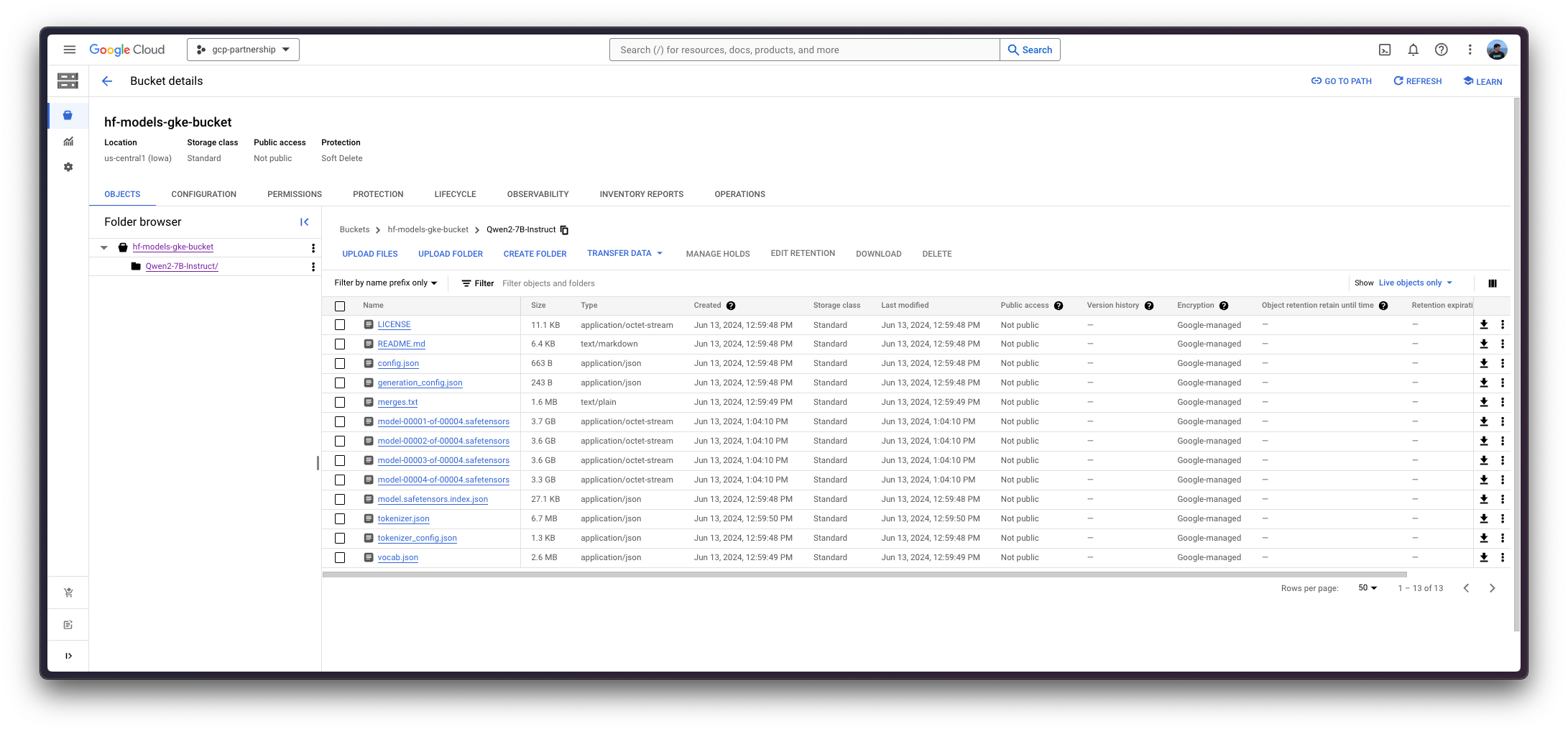This screenshot has width=1568, height=732.
Task: Open more options for hf-models-gke-bucket in tree
Action: 313,248
